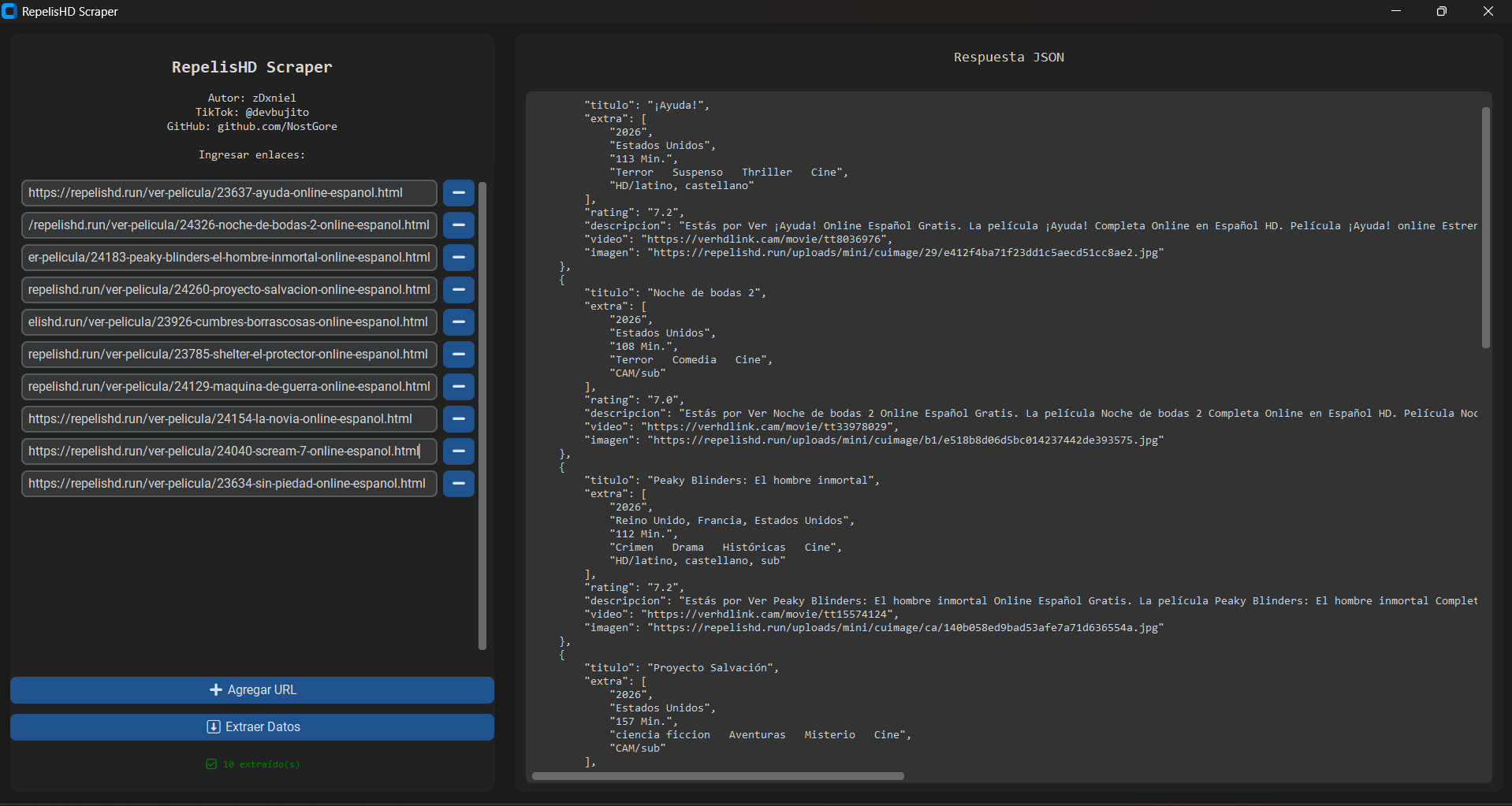Click the "titulo": "Proyecto Salvación" line
The height and width of the screenshot is (806, 1512).
681,668
